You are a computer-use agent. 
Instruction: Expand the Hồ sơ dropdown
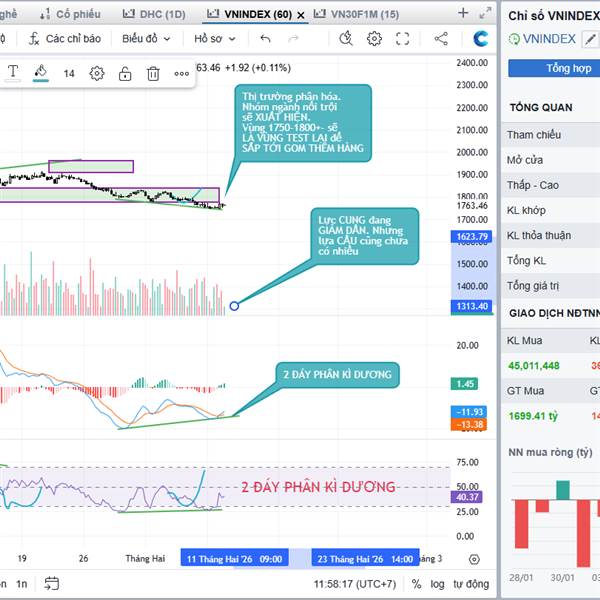215,39
